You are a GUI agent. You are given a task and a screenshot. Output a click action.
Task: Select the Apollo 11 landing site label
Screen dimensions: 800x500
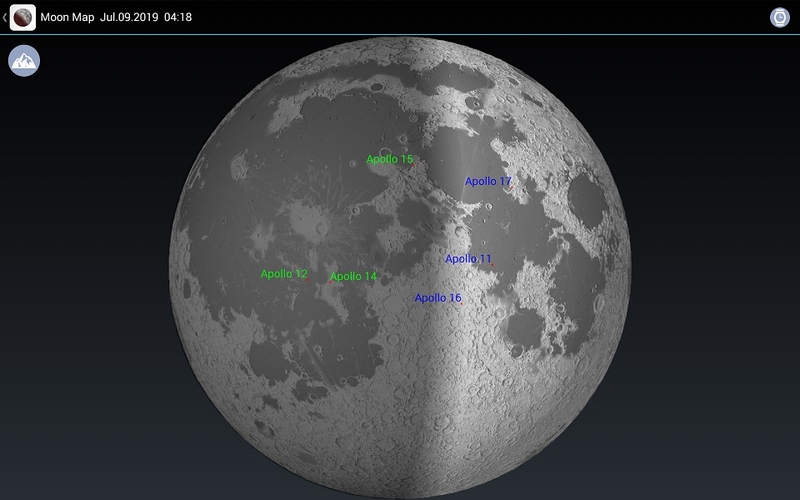tap(468, 259)
